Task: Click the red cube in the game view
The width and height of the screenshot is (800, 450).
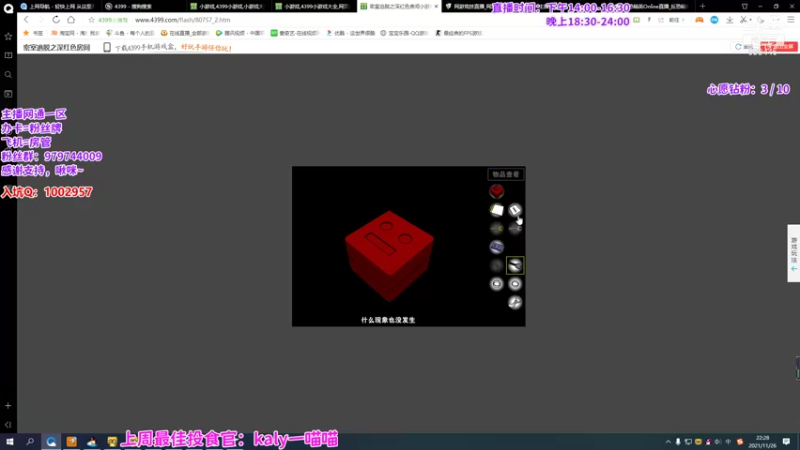Action: [x=389, y=255]
